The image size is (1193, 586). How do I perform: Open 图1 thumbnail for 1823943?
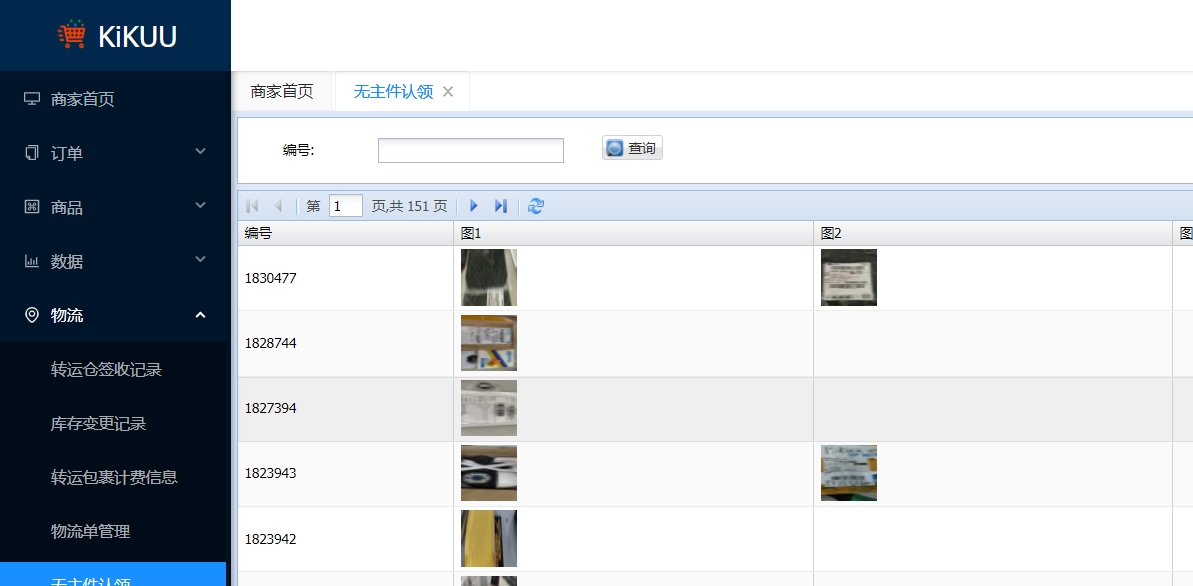[488, 473]
